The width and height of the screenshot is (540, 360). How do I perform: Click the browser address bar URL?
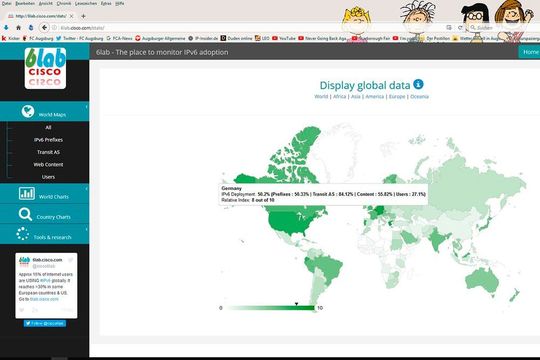[82, 28]
